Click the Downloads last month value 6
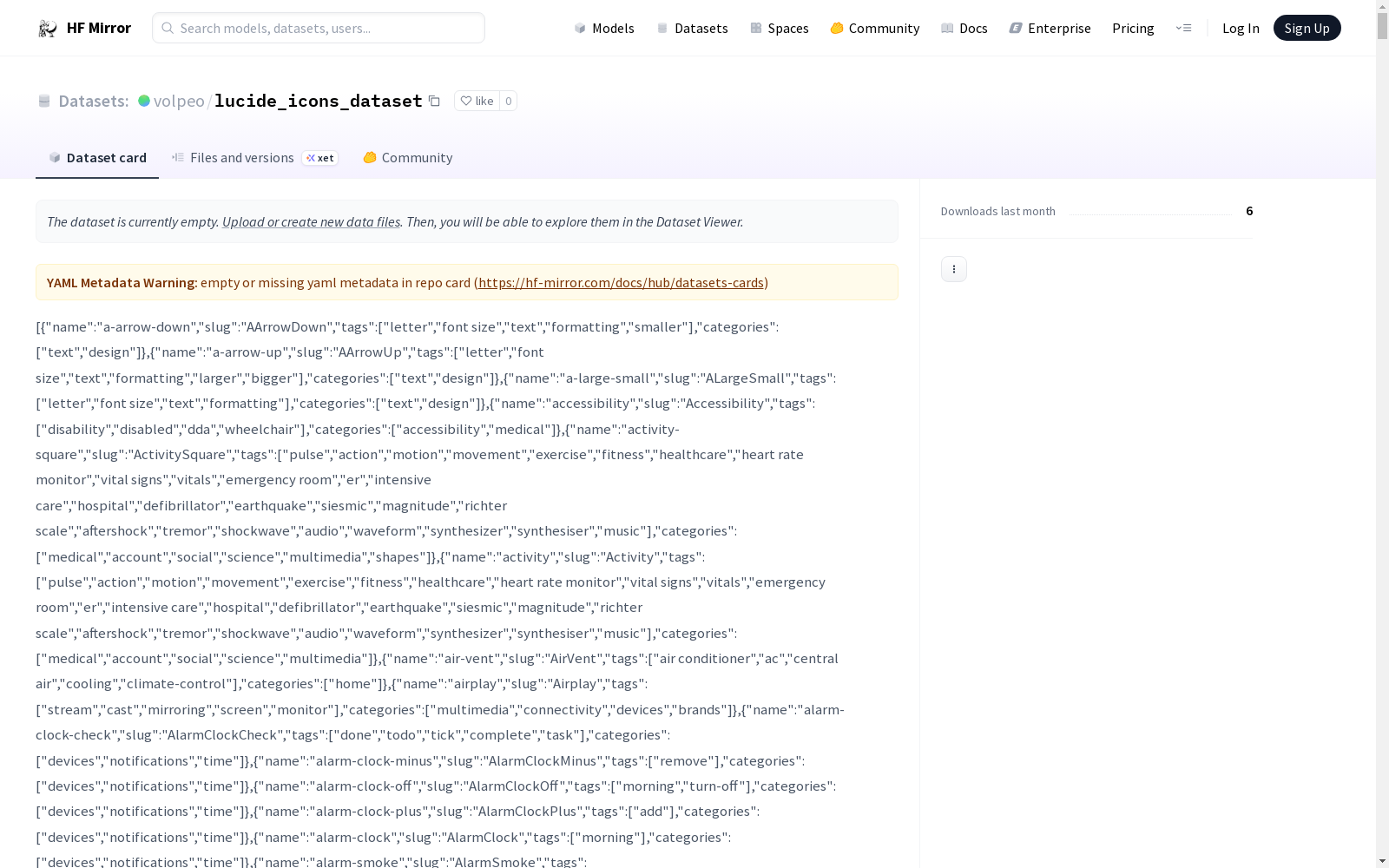The height and width of the screenshot is (868, 1389). (1249, 211)
